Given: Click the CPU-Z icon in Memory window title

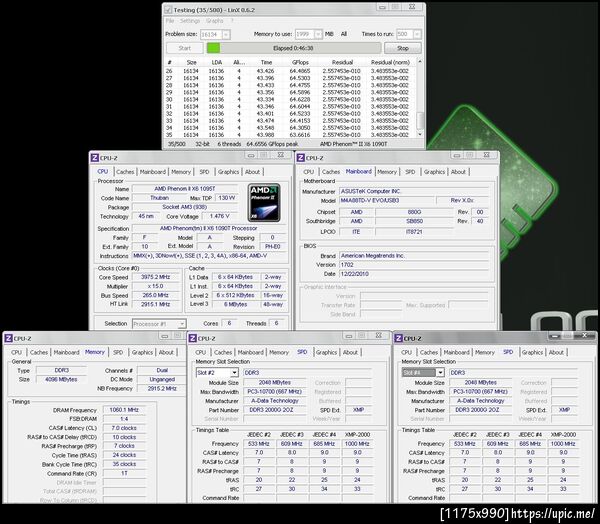Looking at the screenshot, I should click(8, 338).
